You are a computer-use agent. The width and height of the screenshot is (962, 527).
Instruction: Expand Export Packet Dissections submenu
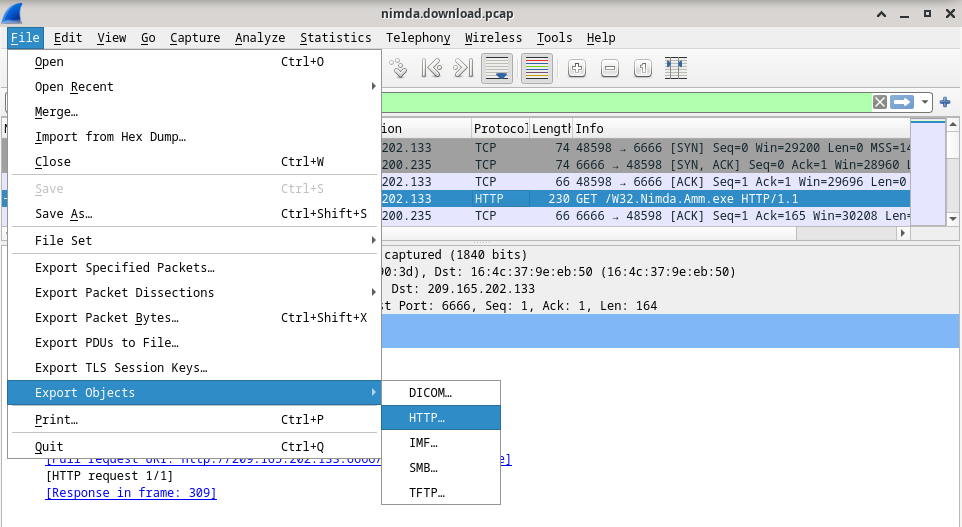(x=194, y=293)
